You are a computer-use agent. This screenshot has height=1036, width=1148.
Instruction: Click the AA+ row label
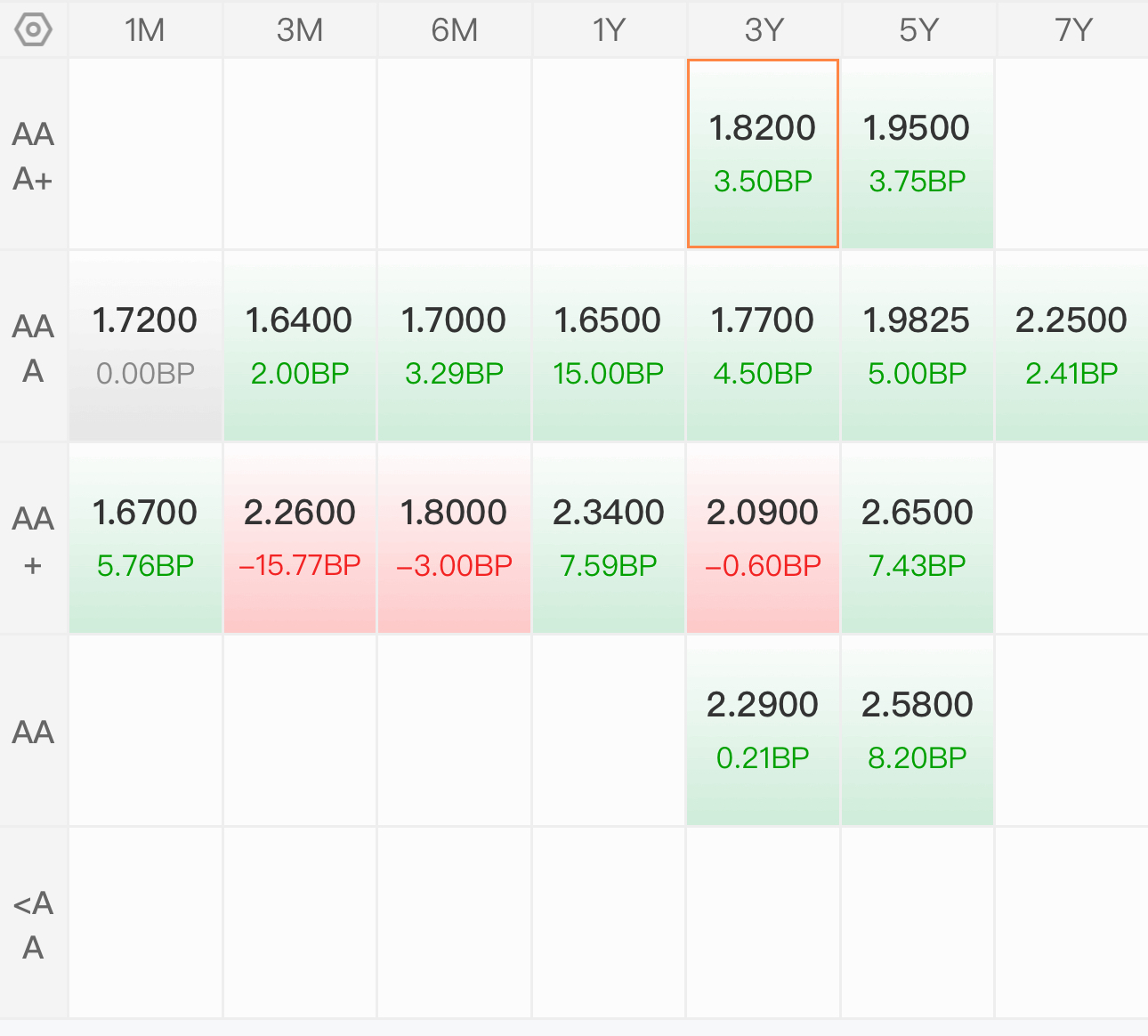pyautogui.click(x=34, y=540)
